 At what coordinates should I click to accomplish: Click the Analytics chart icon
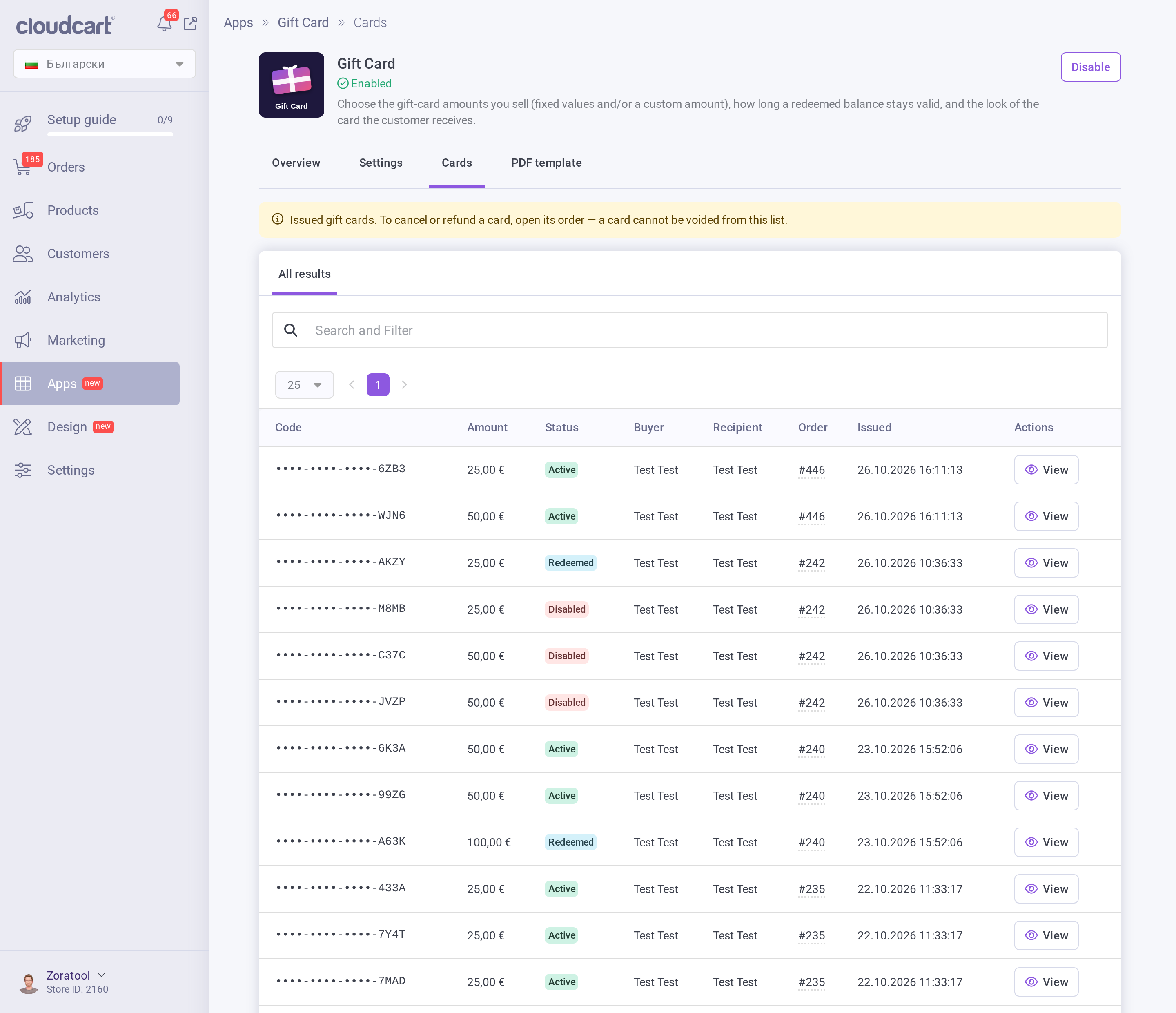pos(23,297)
